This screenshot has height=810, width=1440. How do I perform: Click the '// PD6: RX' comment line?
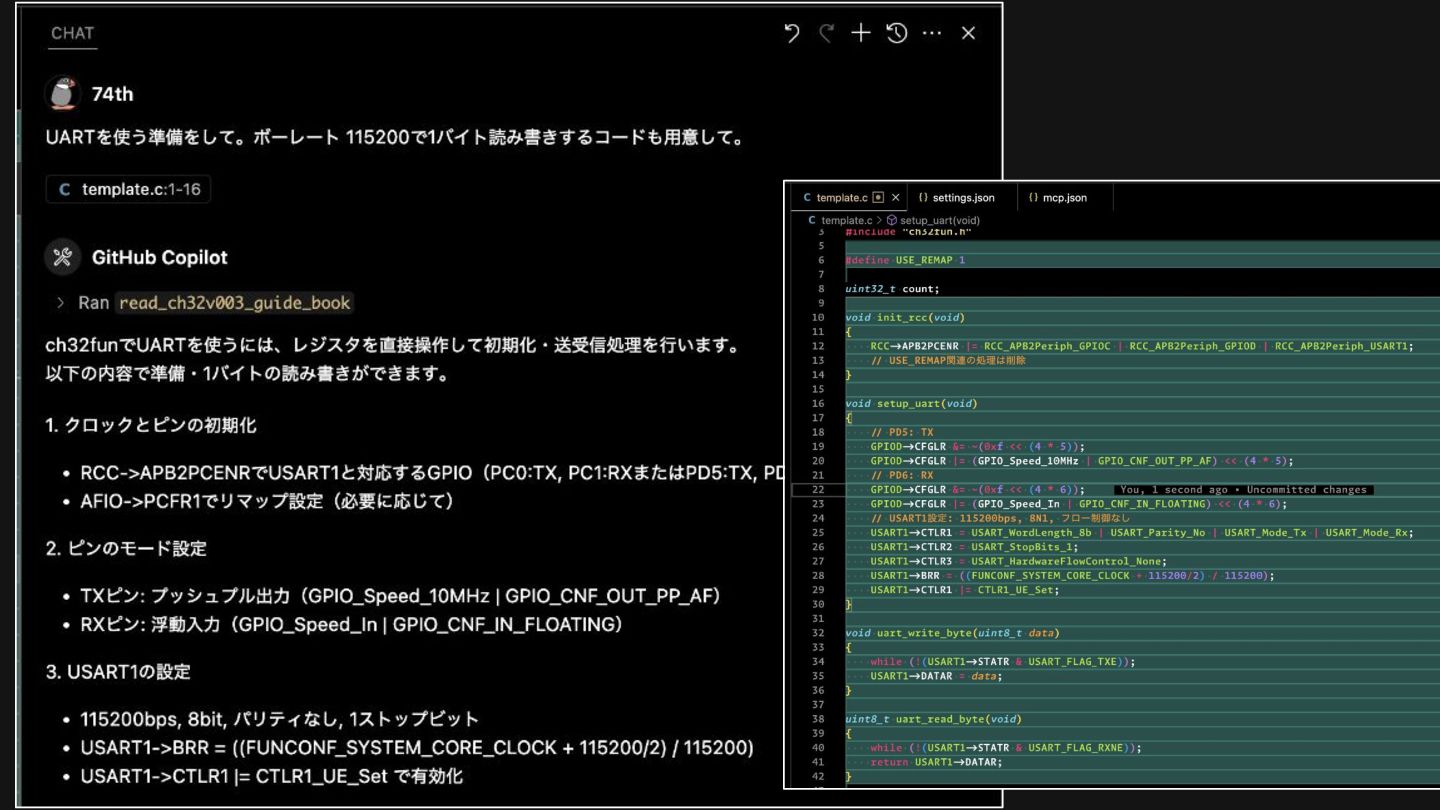click(x=903, y=475)
